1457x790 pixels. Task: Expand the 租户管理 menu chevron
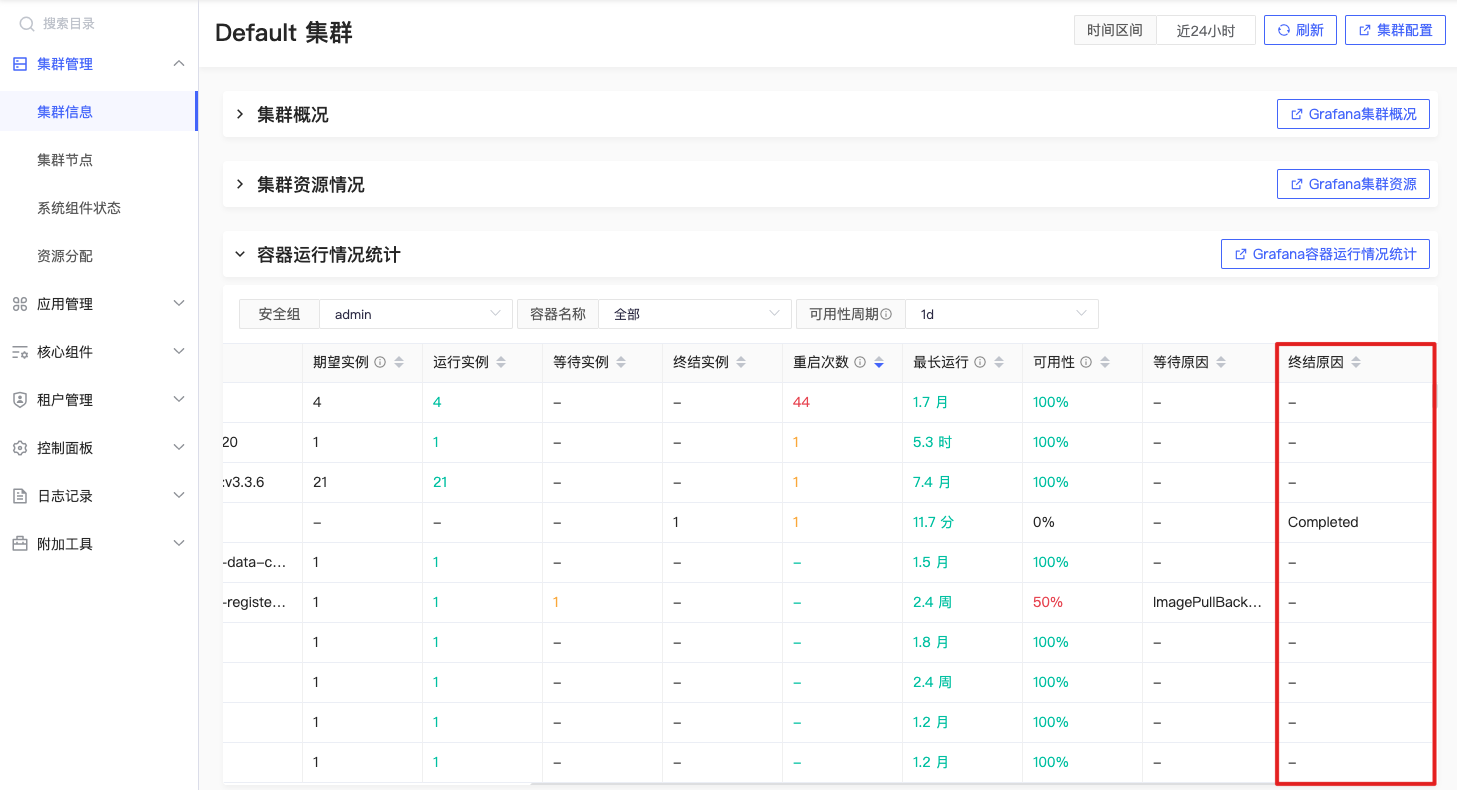pyautogui.click(x=179, y=399)
